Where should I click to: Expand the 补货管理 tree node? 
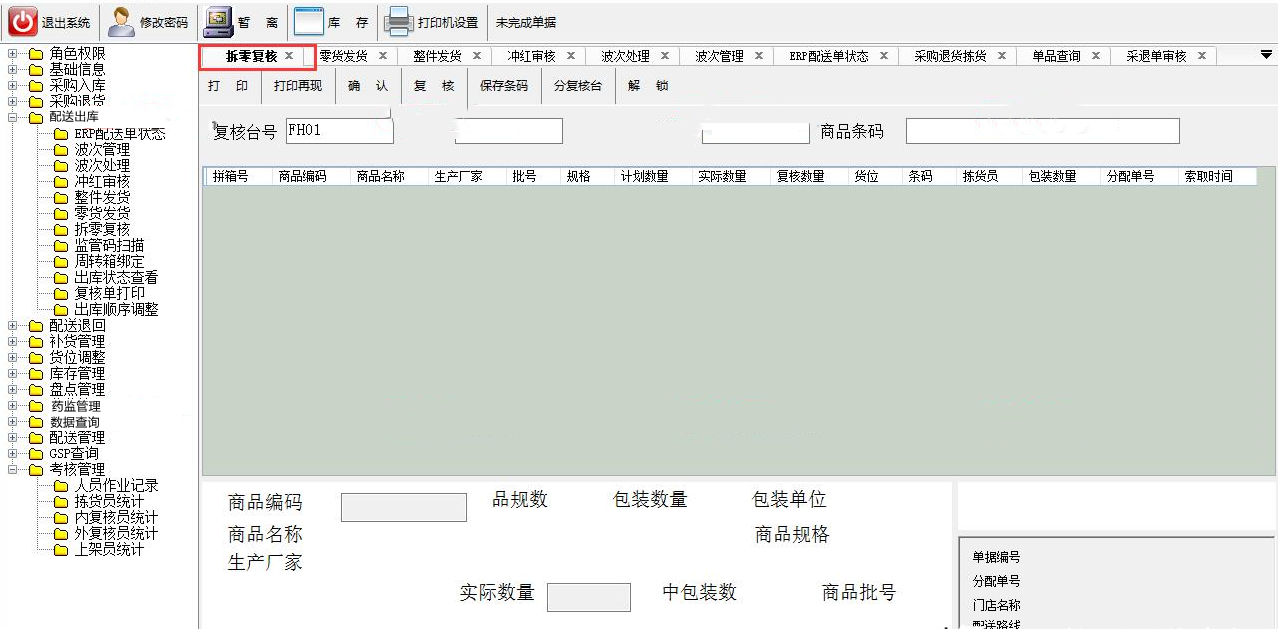[x=12, y=341]
